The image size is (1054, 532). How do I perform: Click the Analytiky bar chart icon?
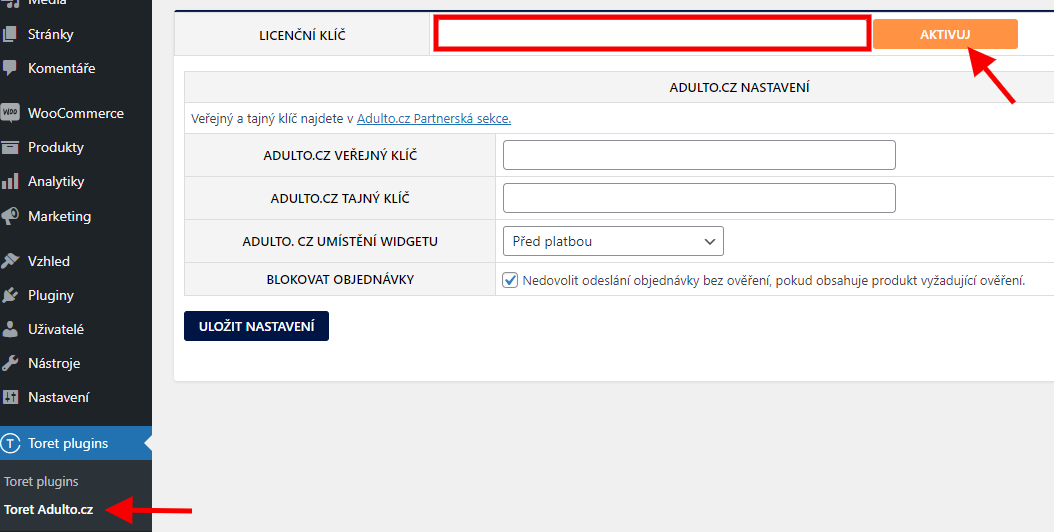(x=11, y=181)
